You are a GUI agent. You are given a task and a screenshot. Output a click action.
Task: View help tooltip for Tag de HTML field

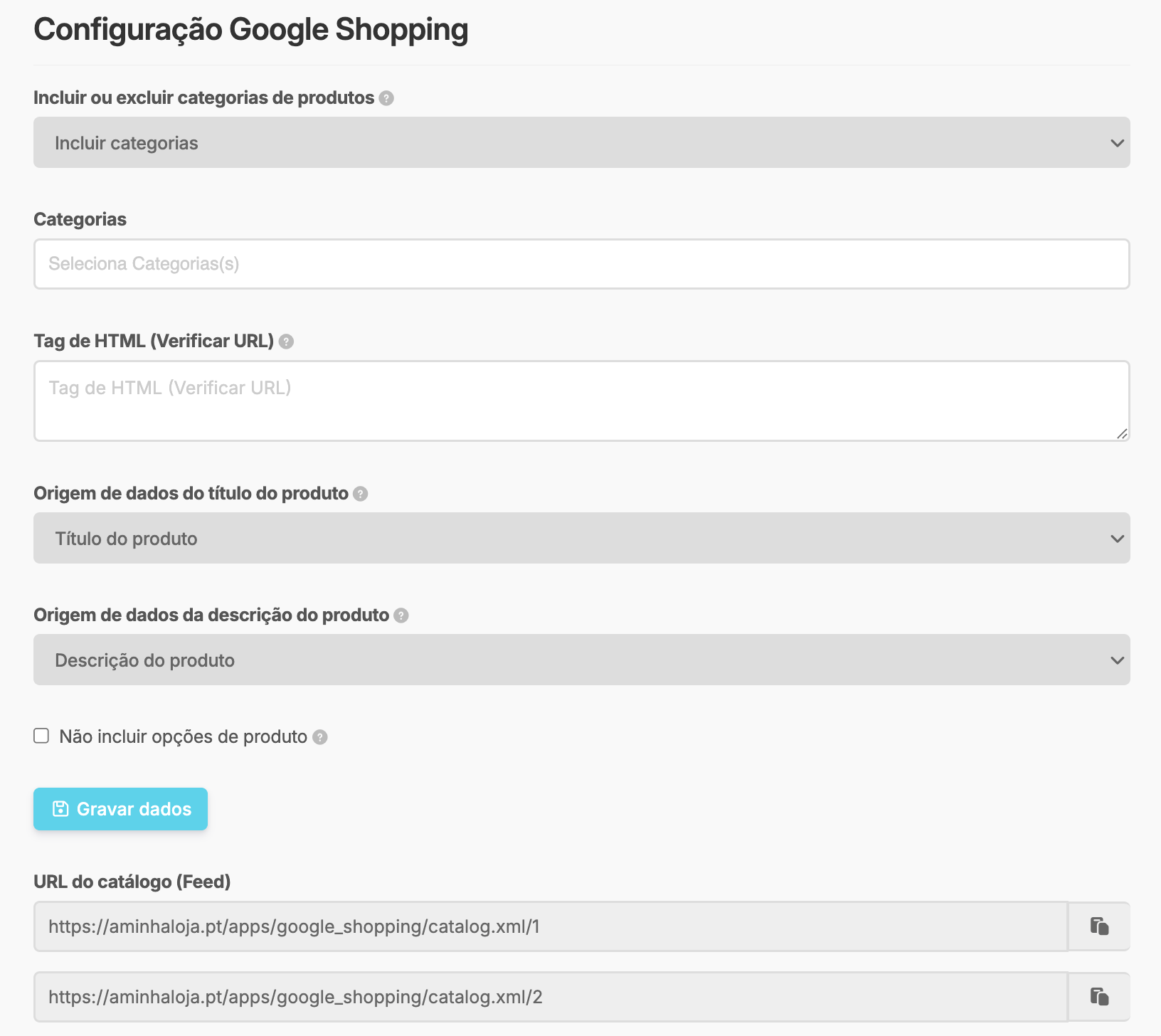tap(287, 342)
